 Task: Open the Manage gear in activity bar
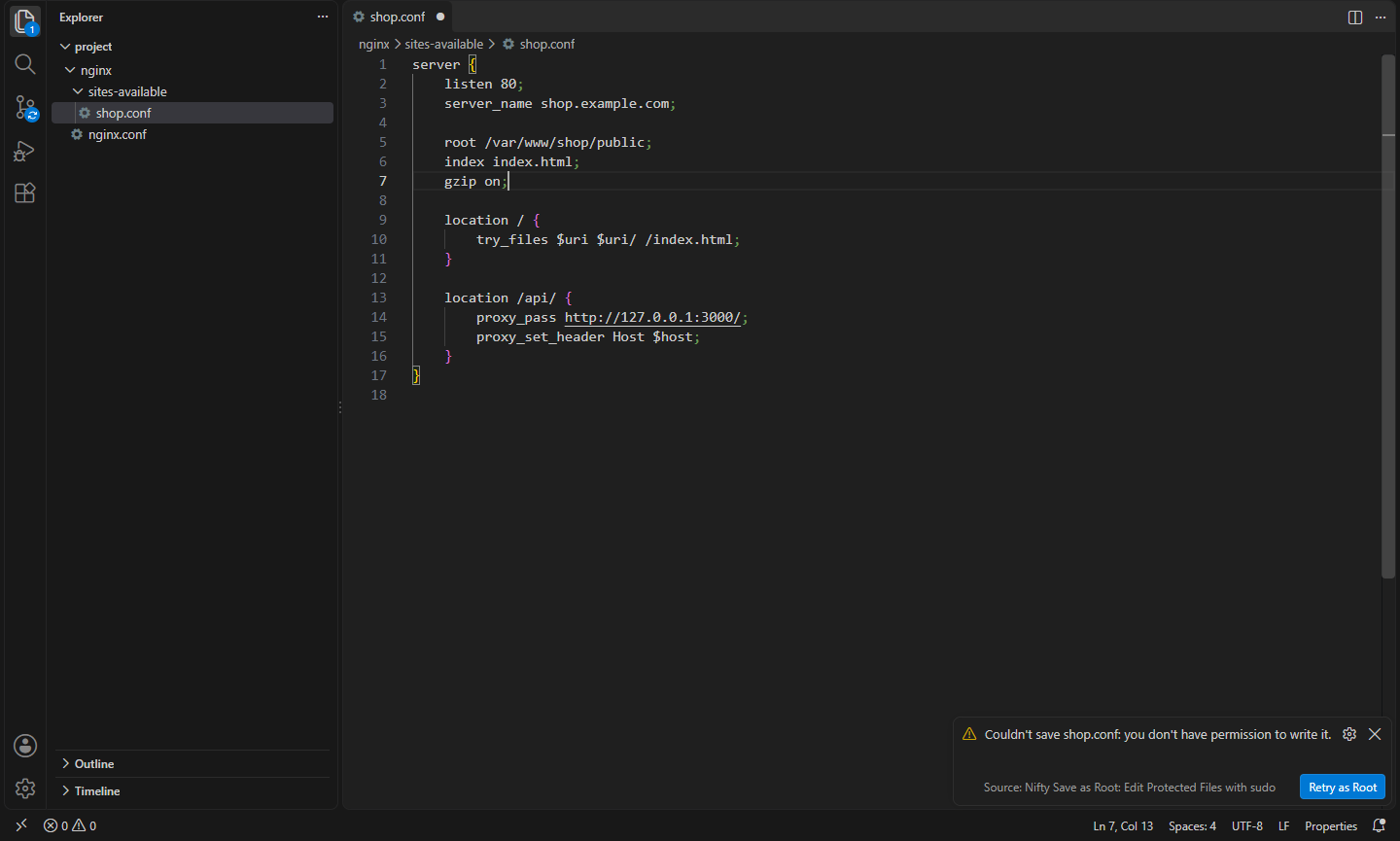25,788
